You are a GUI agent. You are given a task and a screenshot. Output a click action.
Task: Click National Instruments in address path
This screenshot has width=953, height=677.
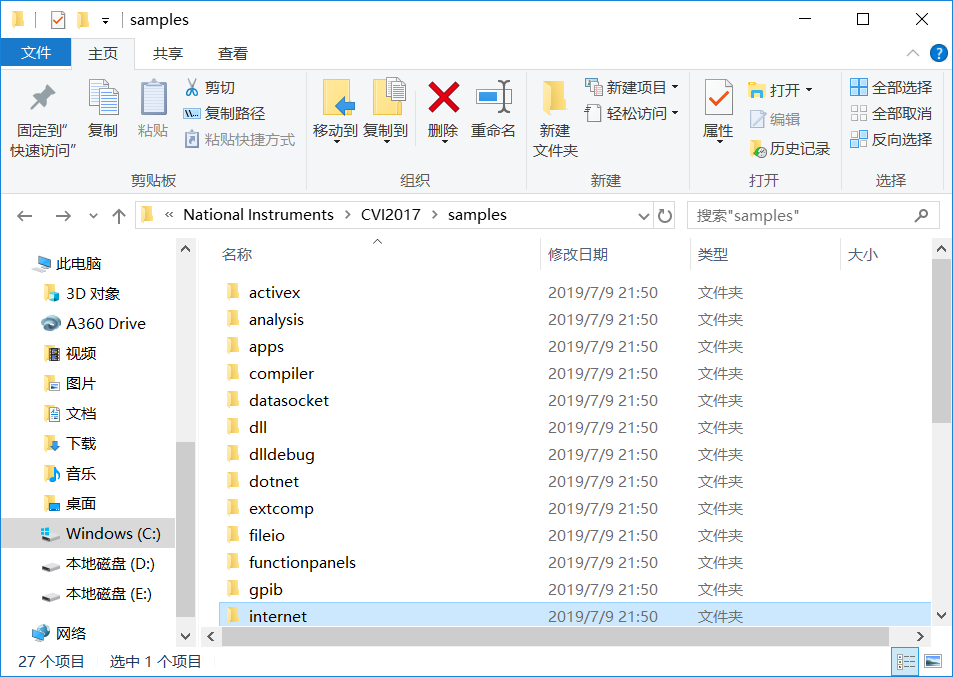click(258, 215)
